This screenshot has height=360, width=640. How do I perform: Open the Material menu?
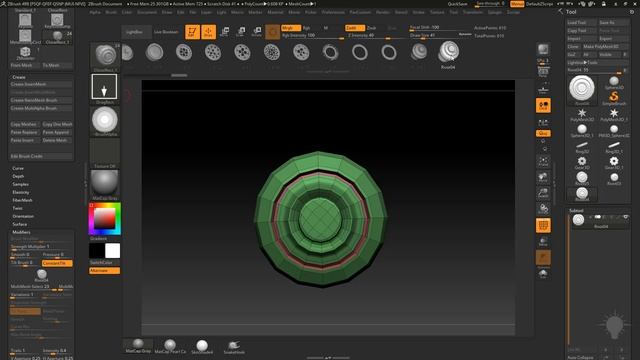tap(275, 12)
